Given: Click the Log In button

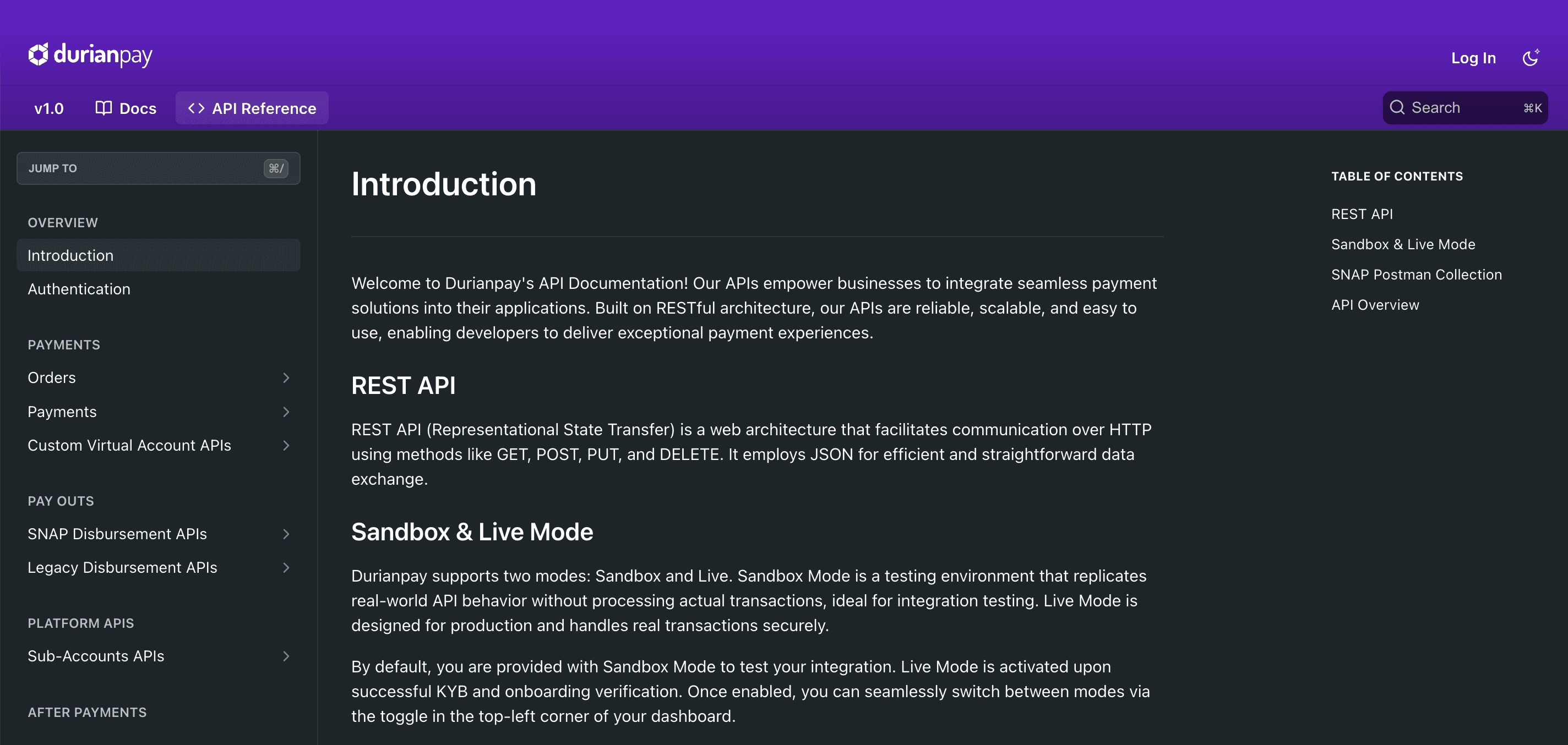Looking at the screenshot, I should pos(1473,57).
